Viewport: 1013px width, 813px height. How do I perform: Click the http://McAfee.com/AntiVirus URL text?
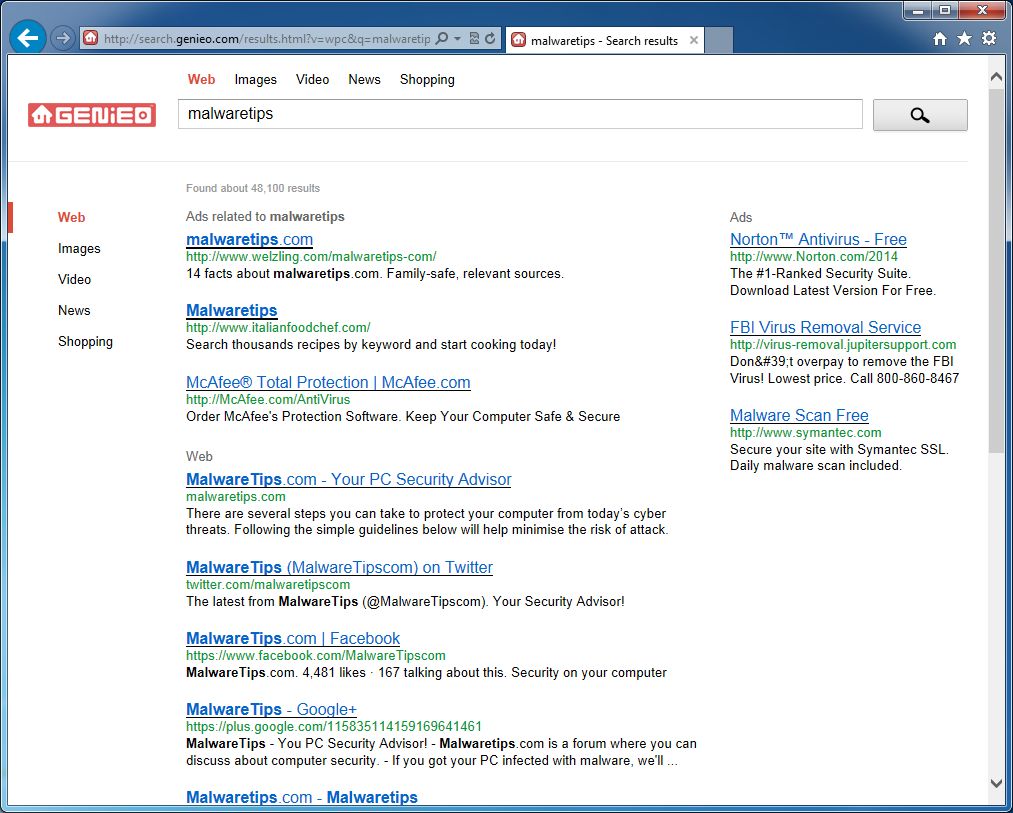(x=268, y=399)
